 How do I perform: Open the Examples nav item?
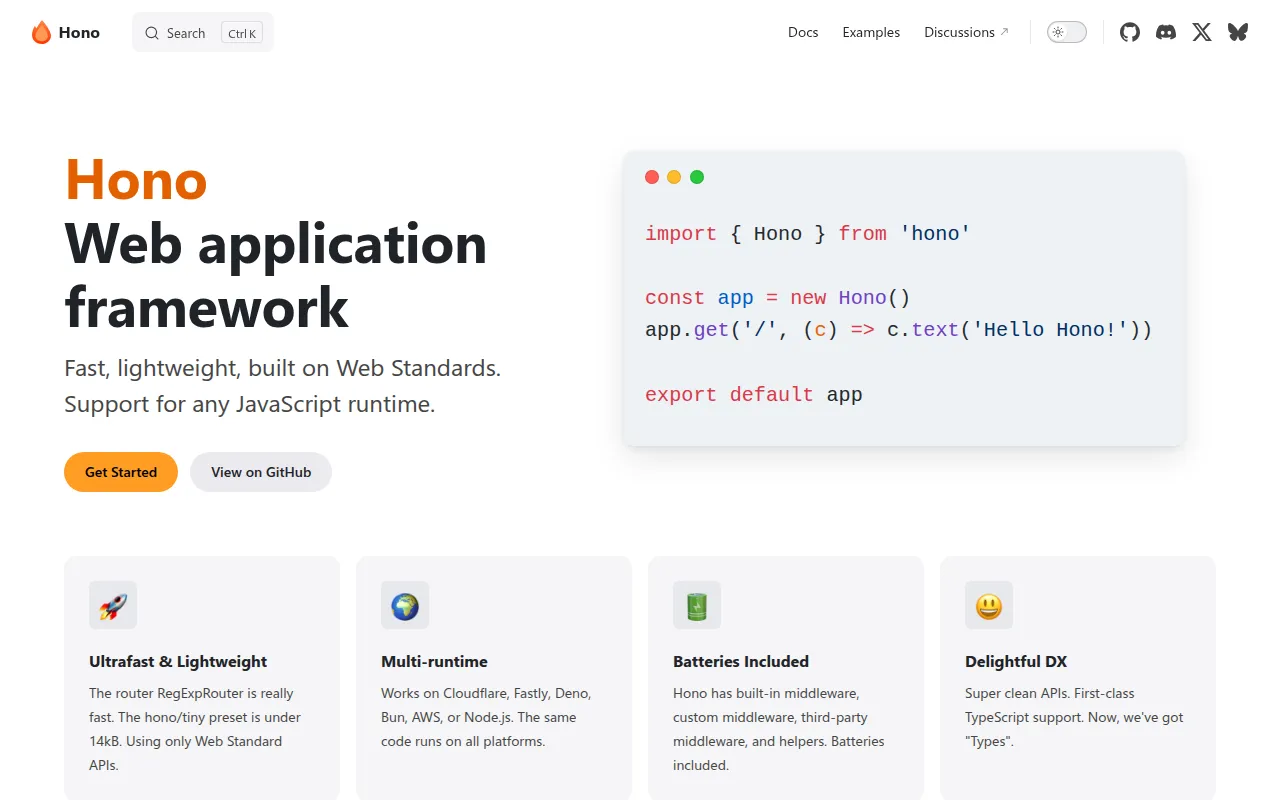[871, 32]
